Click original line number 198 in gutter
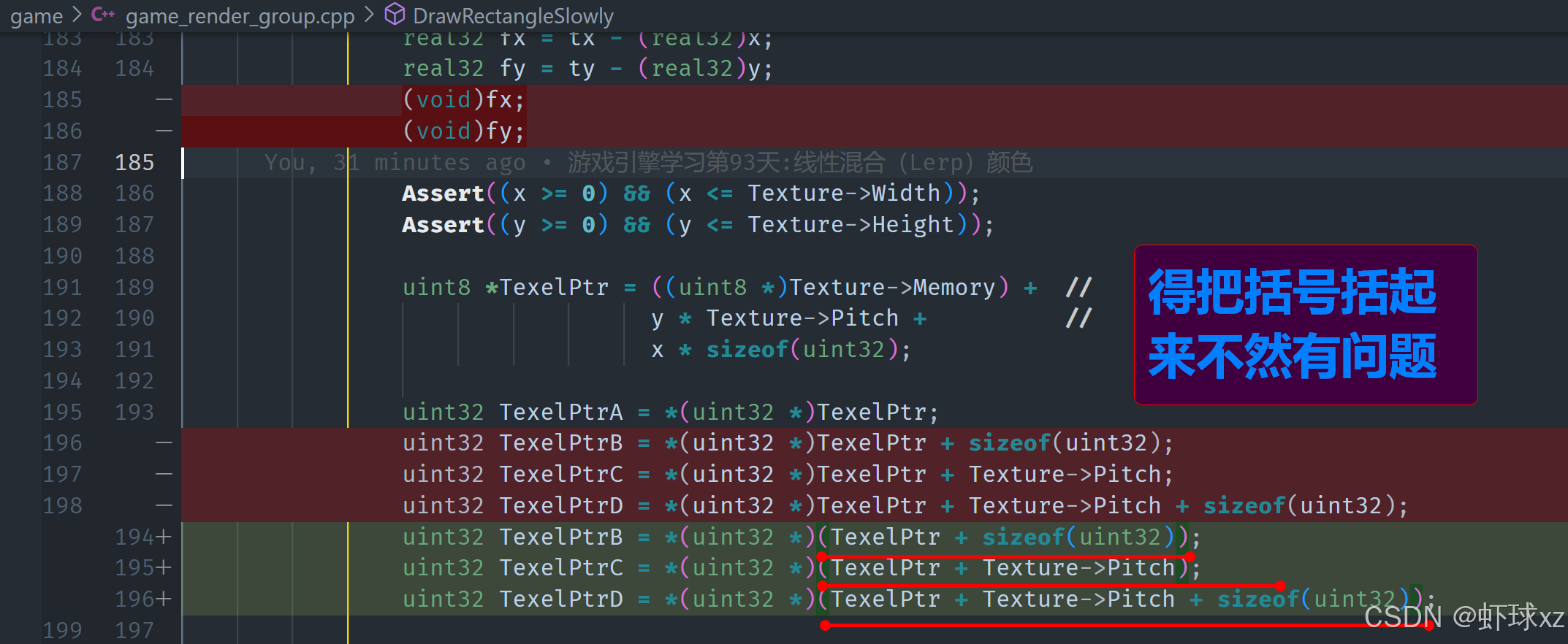Viewport: 1568px width, 644px height. [62, 507]
